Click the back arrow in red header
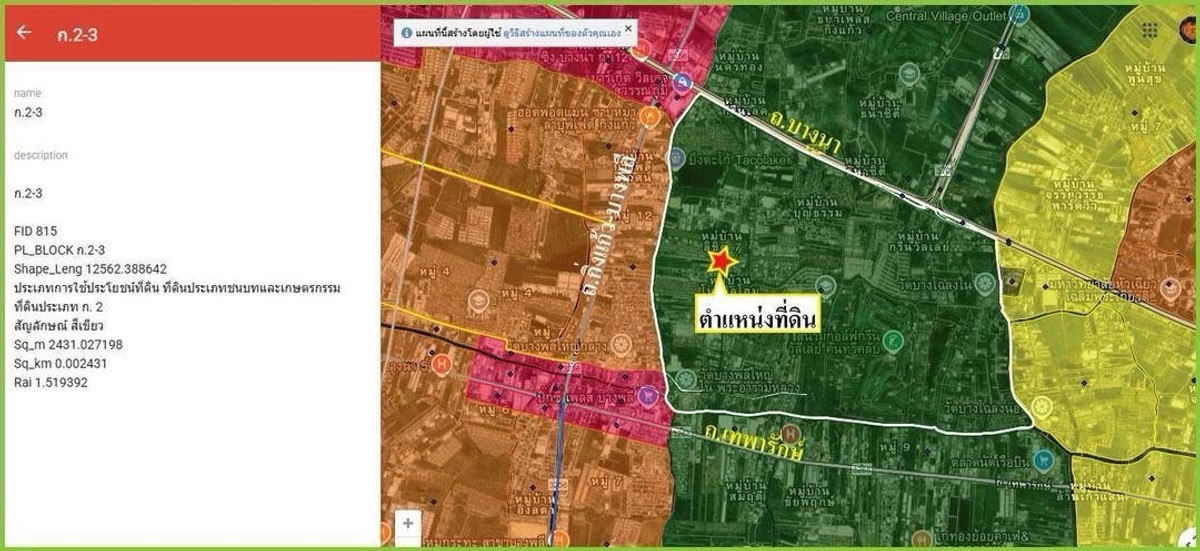Screen dimensions: 1200x551 (24, 32)
